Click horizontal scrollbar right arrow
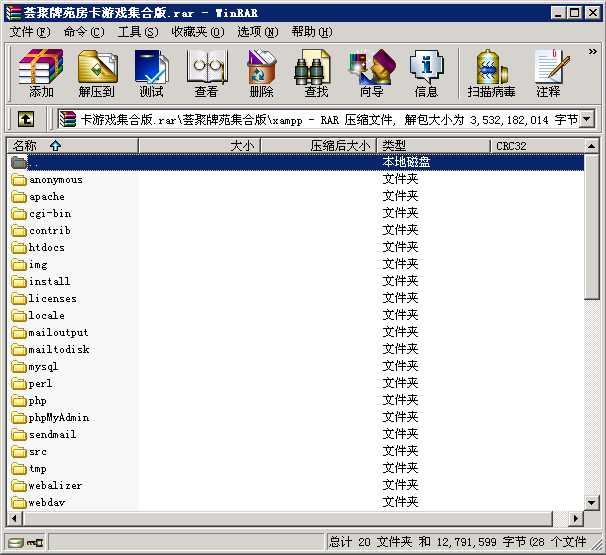Screen dimensions: 606x555 pos(576,518)
